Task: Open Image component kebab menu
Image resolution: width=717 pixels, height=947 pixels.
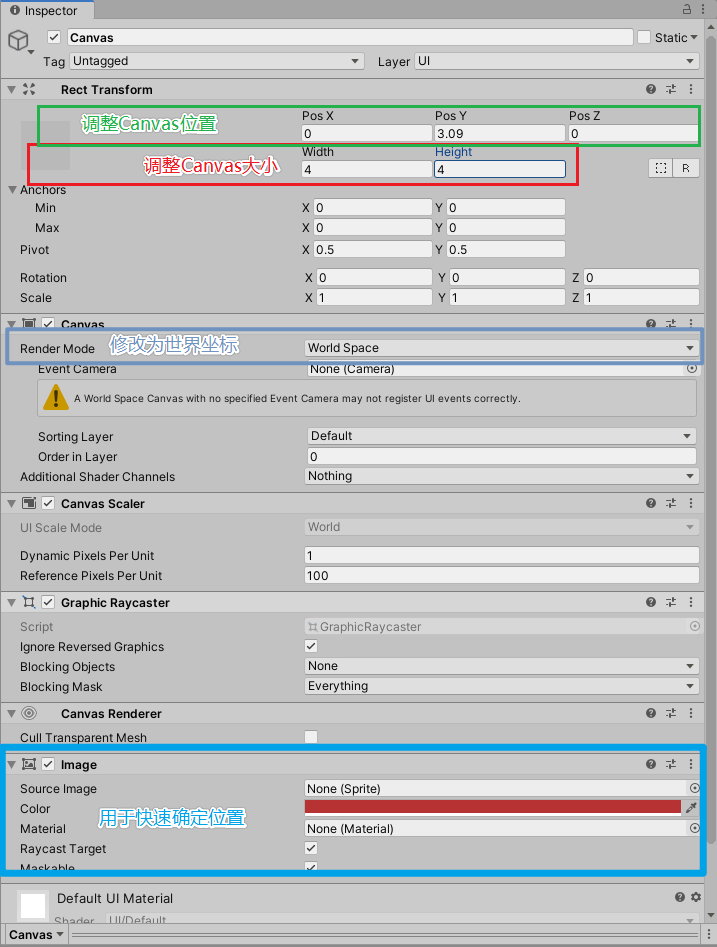Action: [x=691, y=764]
